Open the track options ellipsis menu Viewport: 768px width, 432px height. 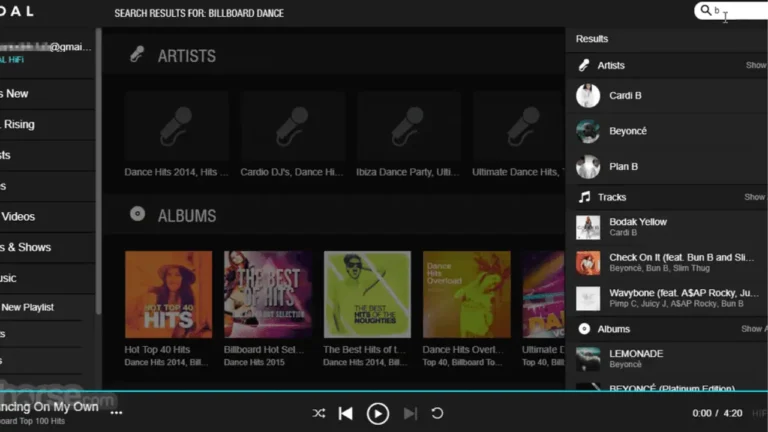pos(117,413)
